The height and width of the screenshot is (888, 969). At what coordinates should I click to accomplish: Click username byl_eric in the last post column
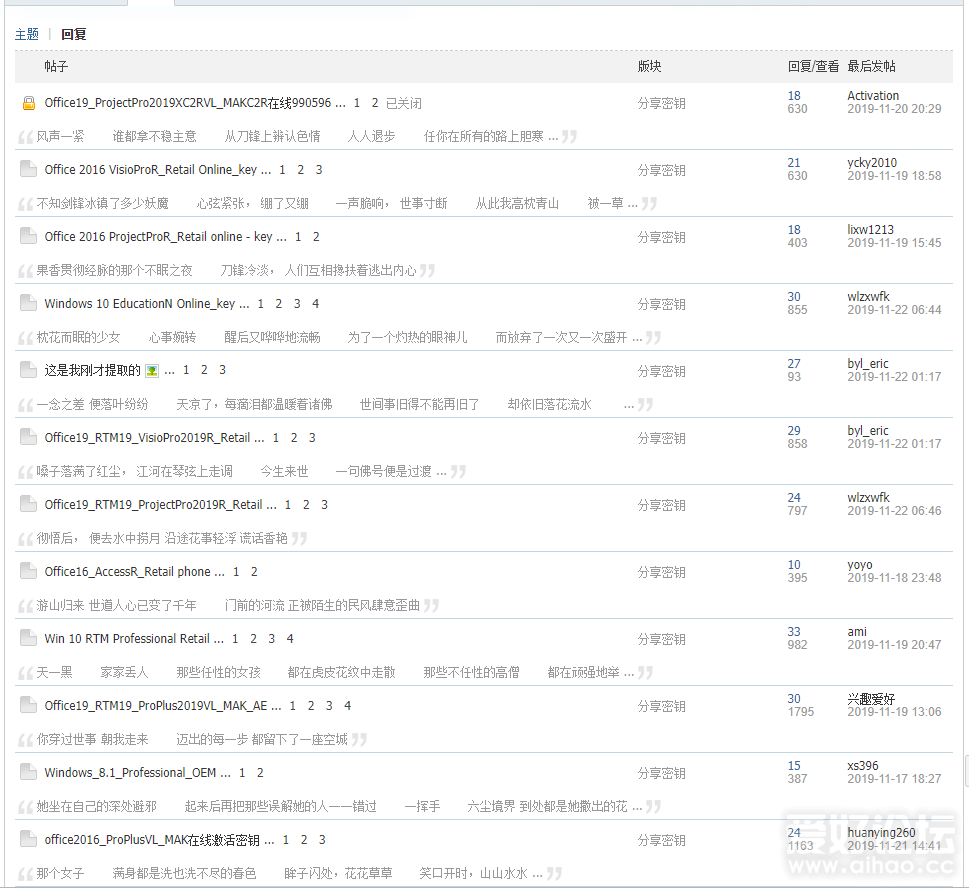click(x=866, y=363)
